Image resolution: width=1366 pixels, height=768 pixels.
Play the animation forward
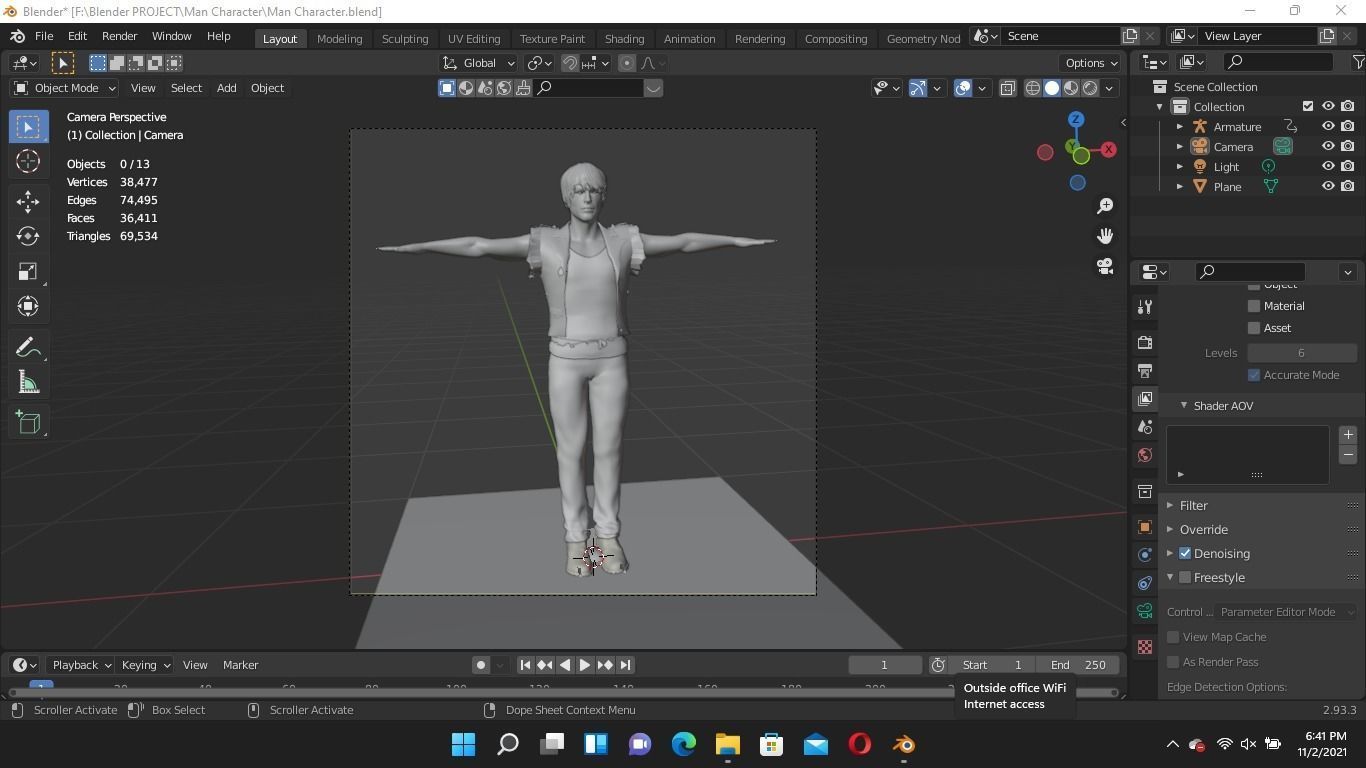[x=585, y=665]
